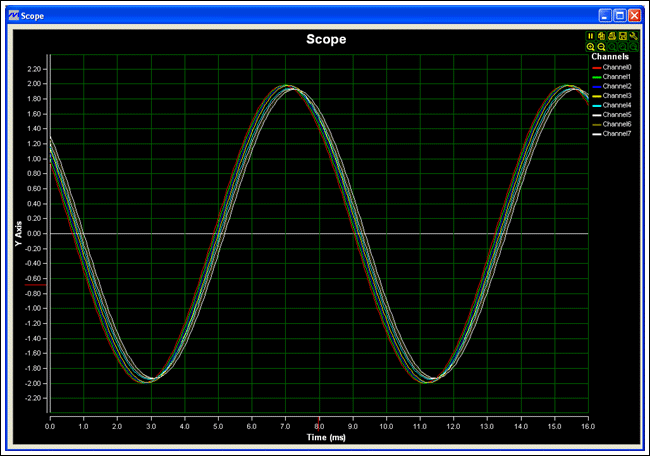This screenshot has height=456, width=650.
Task: Click the Scope app icon in title bar
Action: [11, 16]
